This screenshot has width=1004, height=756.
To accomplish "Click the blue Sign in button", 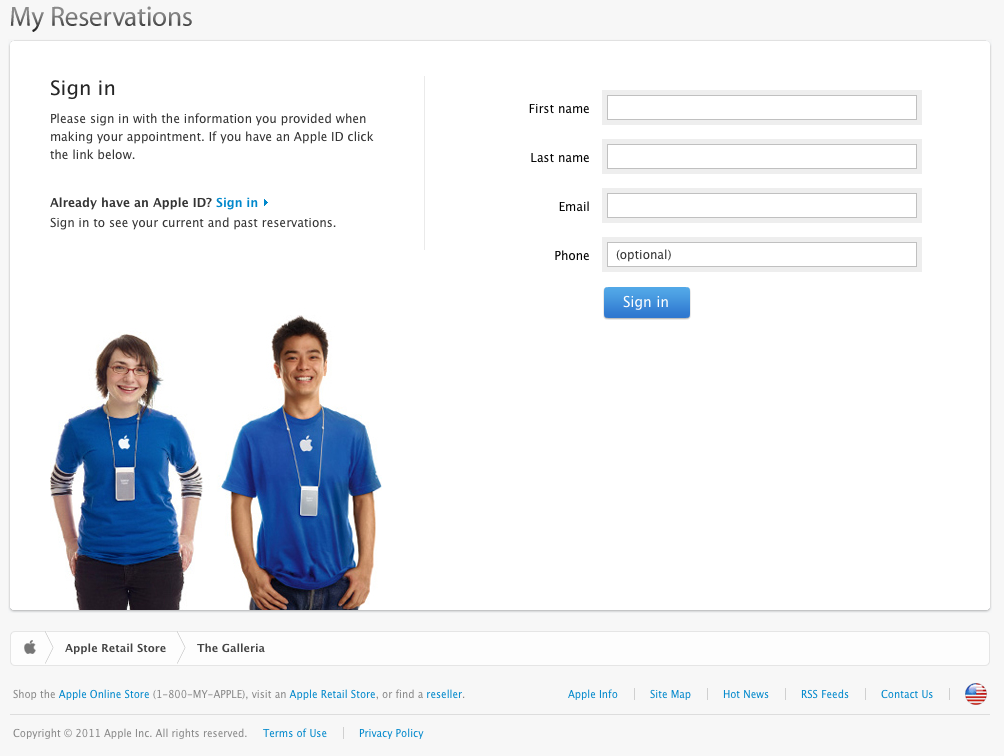I will [647, 302].
